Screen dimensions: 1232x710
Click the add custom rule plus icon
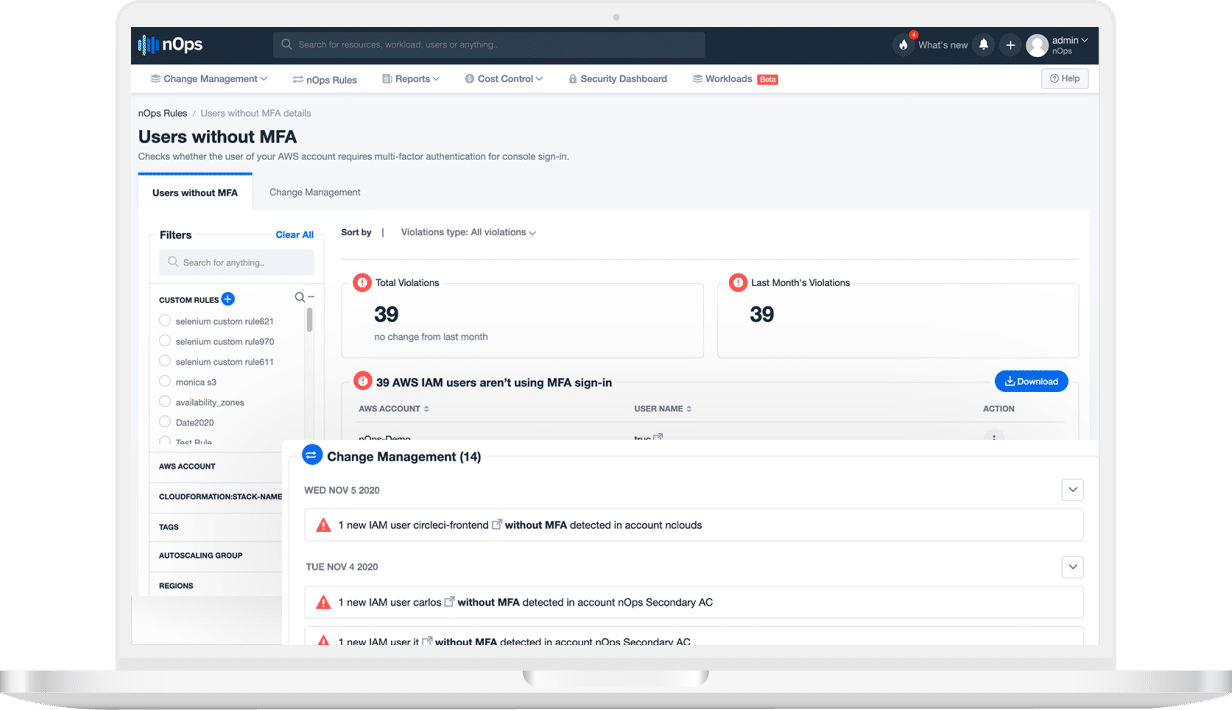pyautogui.click(x=228, y=299)
